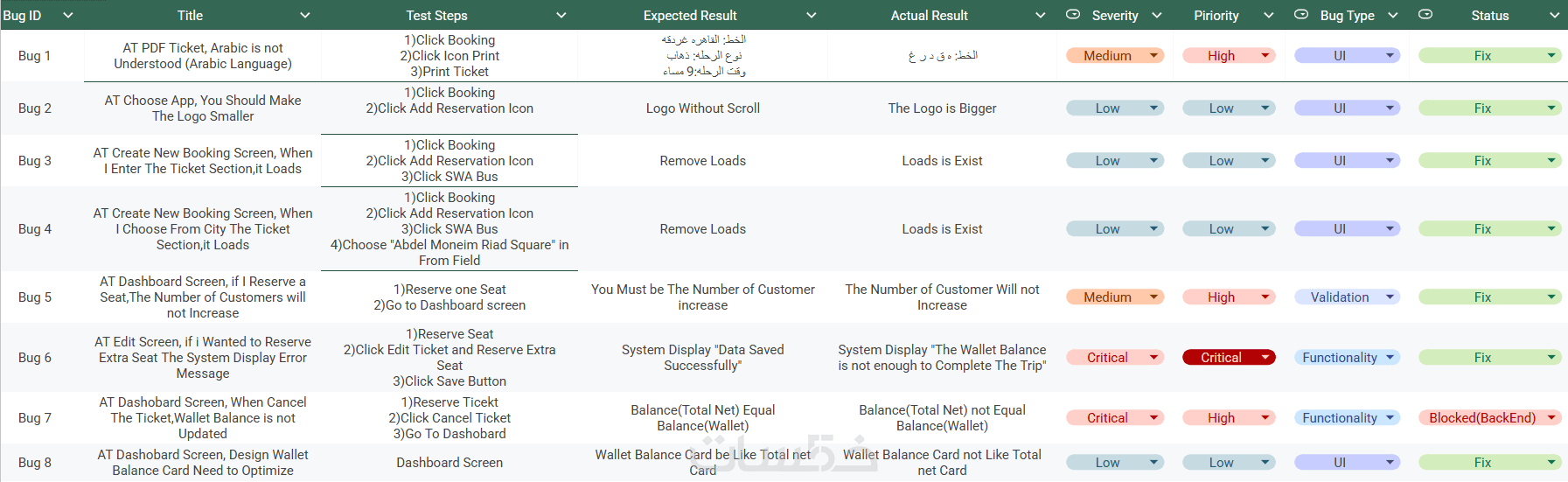Open the Test Steps column filter arrow
Screen dimensions: 1568x482
point(561,16)
